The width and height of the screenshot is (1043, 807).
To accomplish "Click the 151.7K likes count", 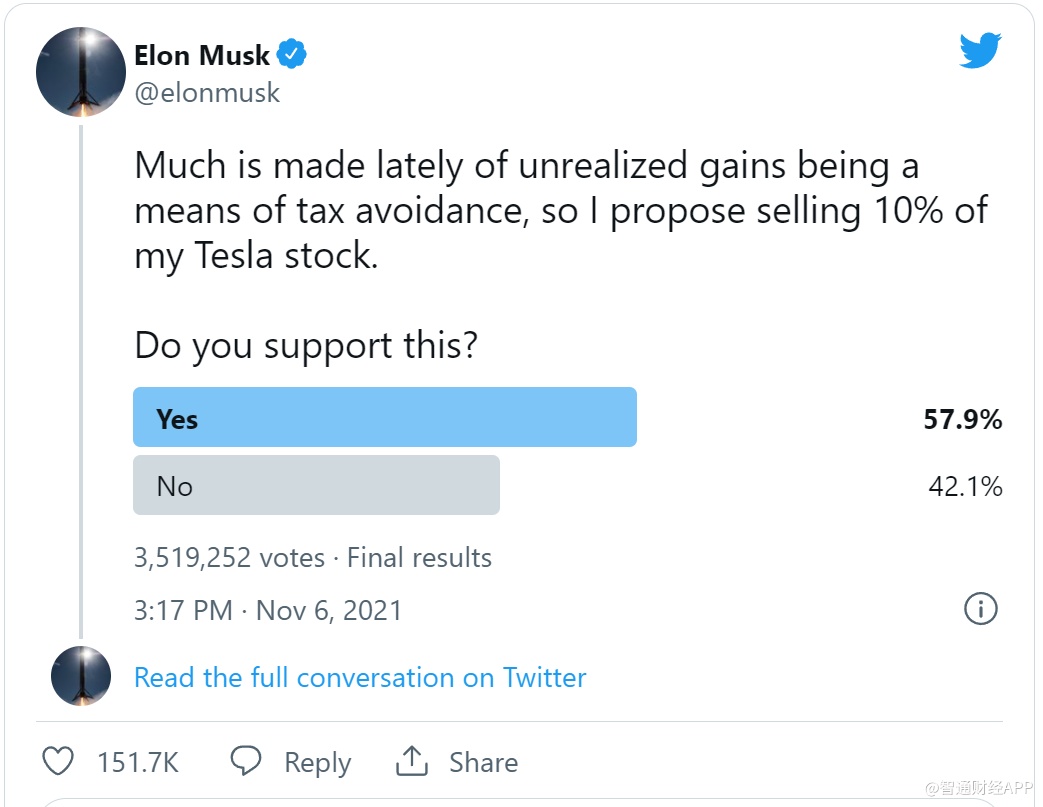I will tap(138, 763).
